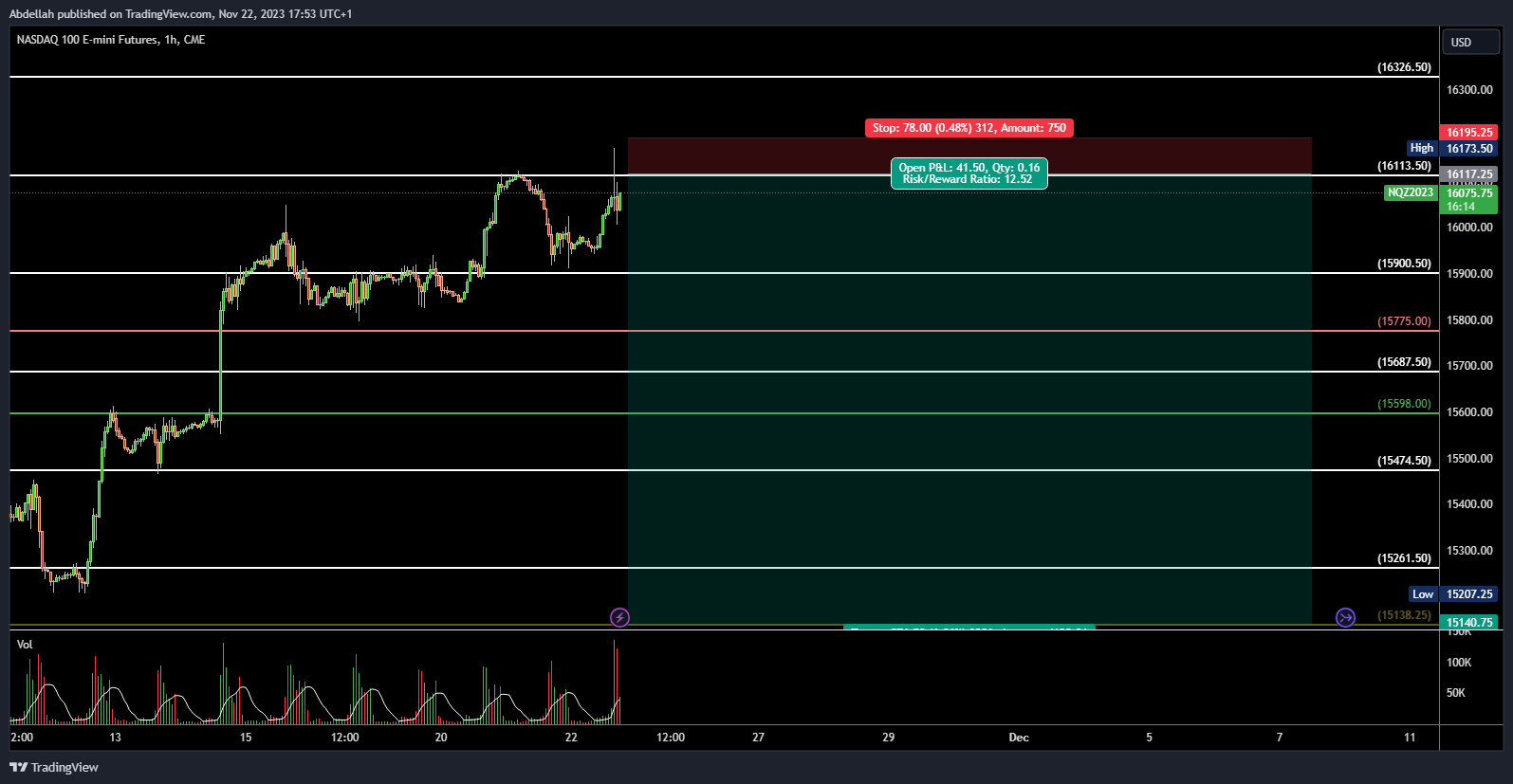Click the 16117.25 gray price tag
This screenshot has height=784, width=1513.
[x=1469, y=174]
